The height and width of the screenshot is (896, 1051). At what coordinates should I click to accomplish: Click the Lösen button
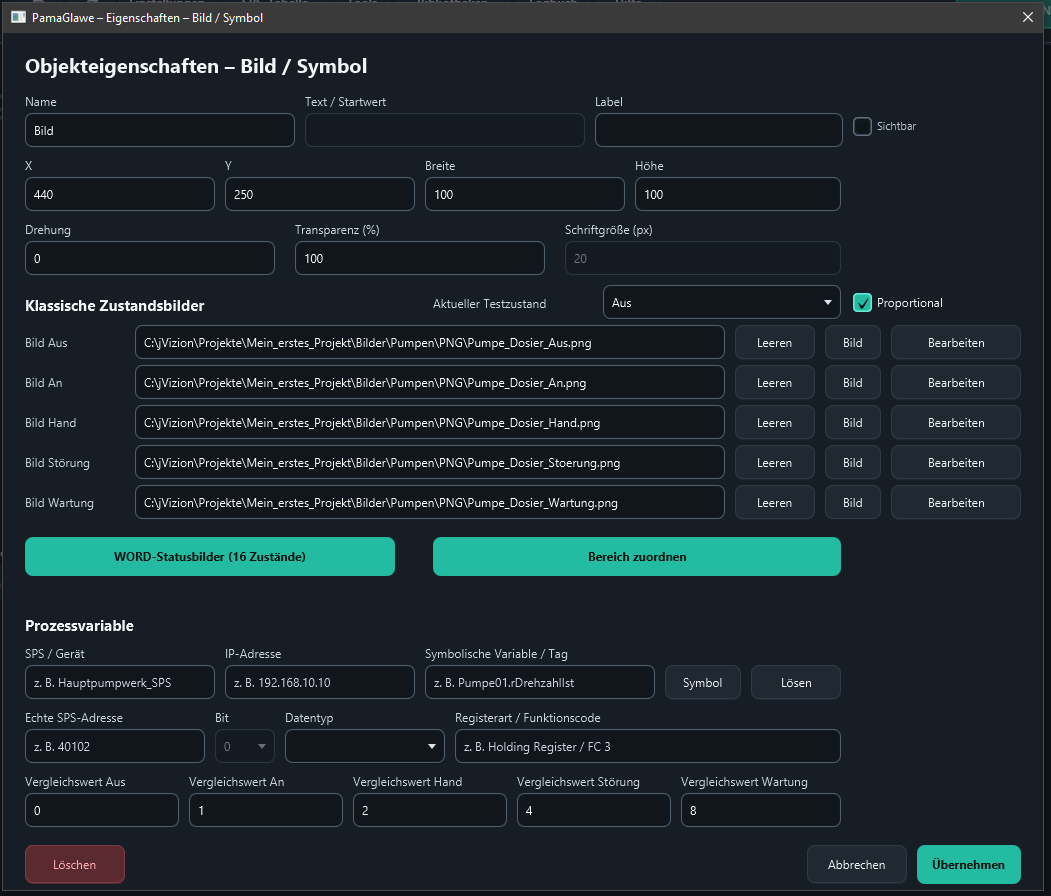[x=796, y=682]
